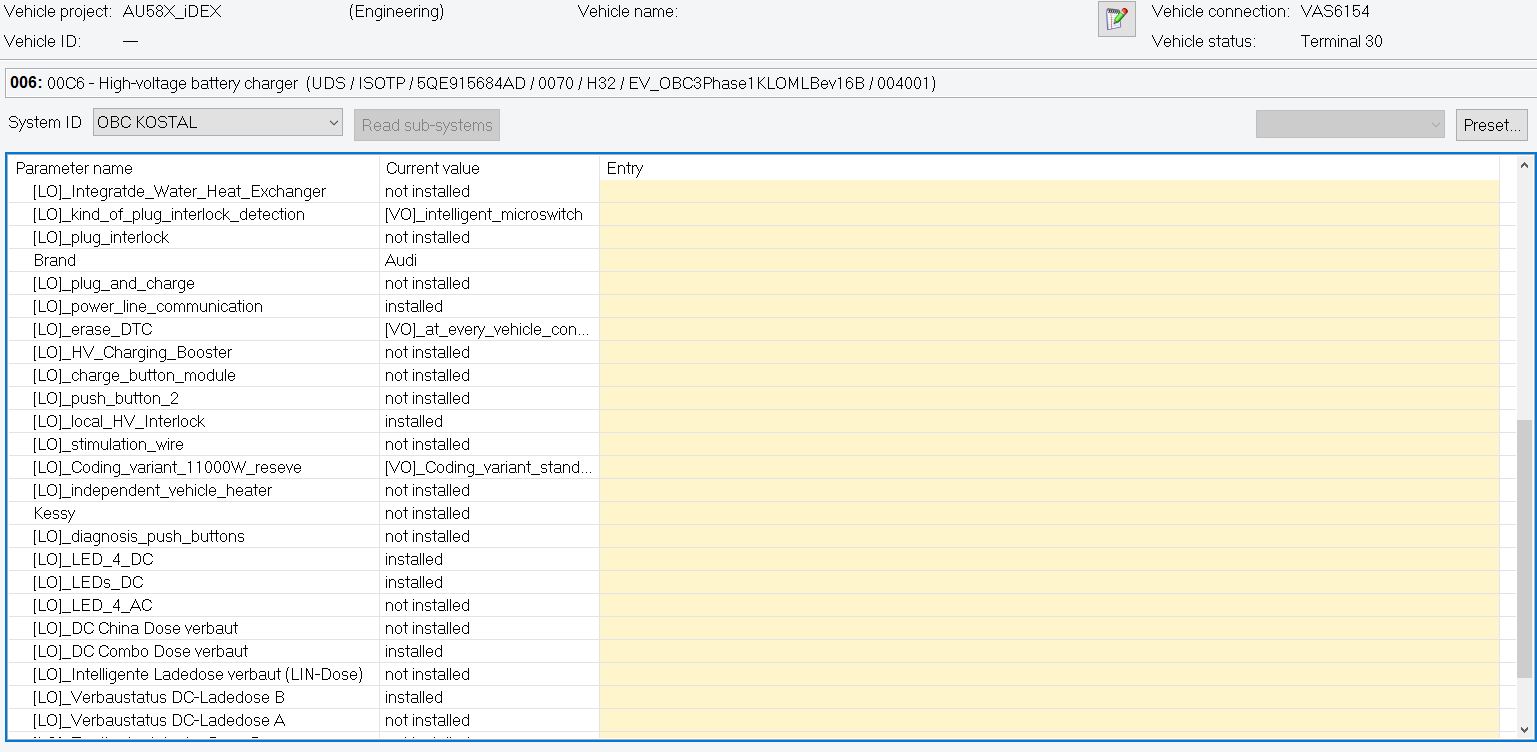Click the erase_DTC current value cell
The width and height of the screenshot is (1537, 752).
click(488, 329)
